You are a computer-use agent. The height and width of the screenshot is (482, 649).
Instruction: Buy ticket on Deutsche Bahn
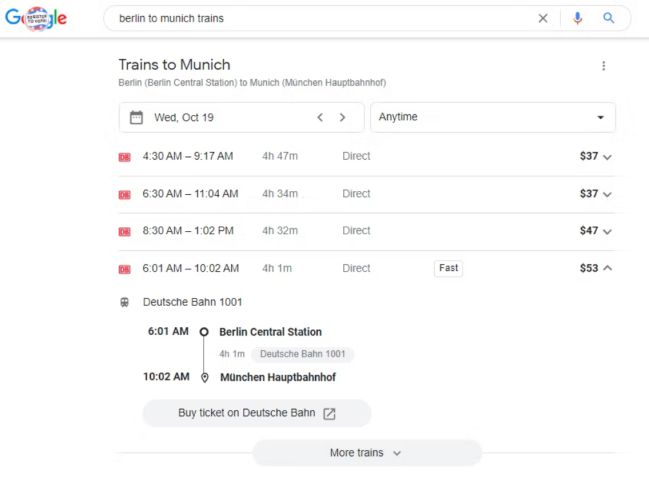click(x=257, y=413)
